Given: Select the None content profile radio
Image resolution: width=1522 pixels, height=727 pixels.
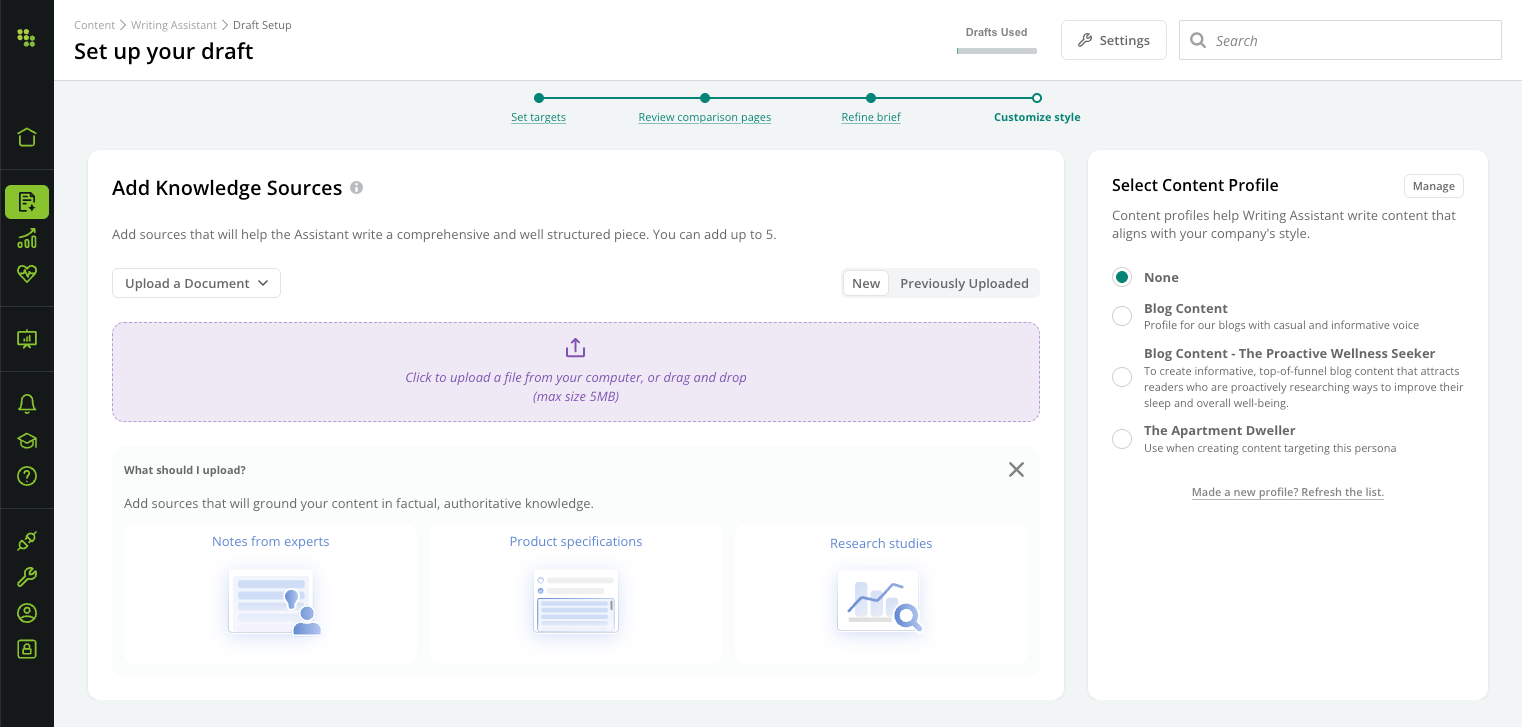Looking at the screenshot, I should tap(1122, 277).
